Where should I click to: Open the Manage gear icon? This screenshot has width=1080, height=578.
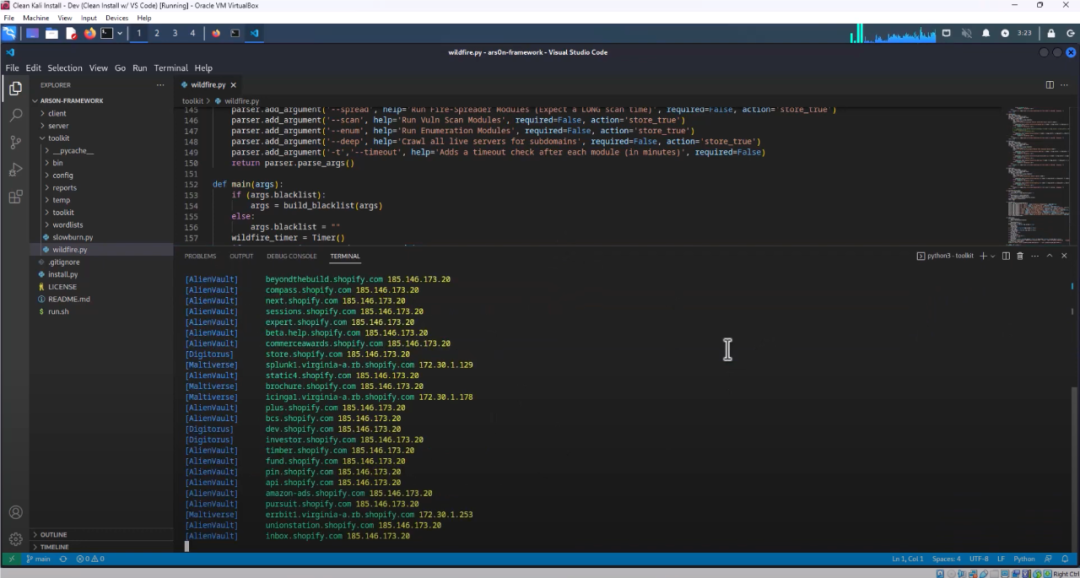pyautogui.click(x=15, y=539)
